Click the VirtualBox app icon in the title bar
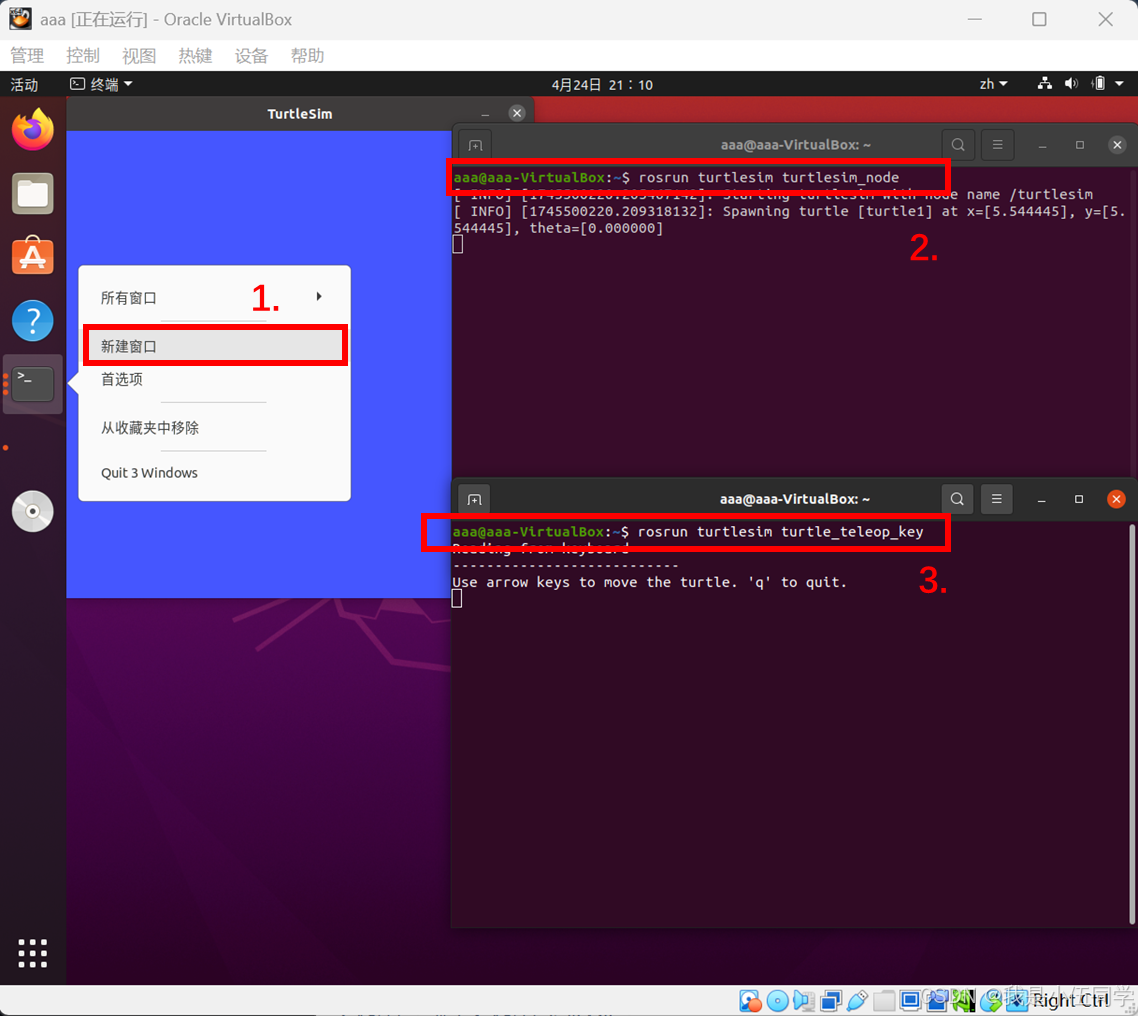The height and width of the screenshot is (1016, 1138). (x=20, y=19)
